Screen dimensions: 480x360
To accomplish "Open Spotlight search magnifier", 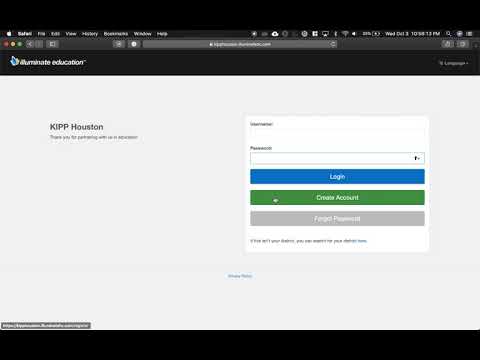I will point(449,34).
